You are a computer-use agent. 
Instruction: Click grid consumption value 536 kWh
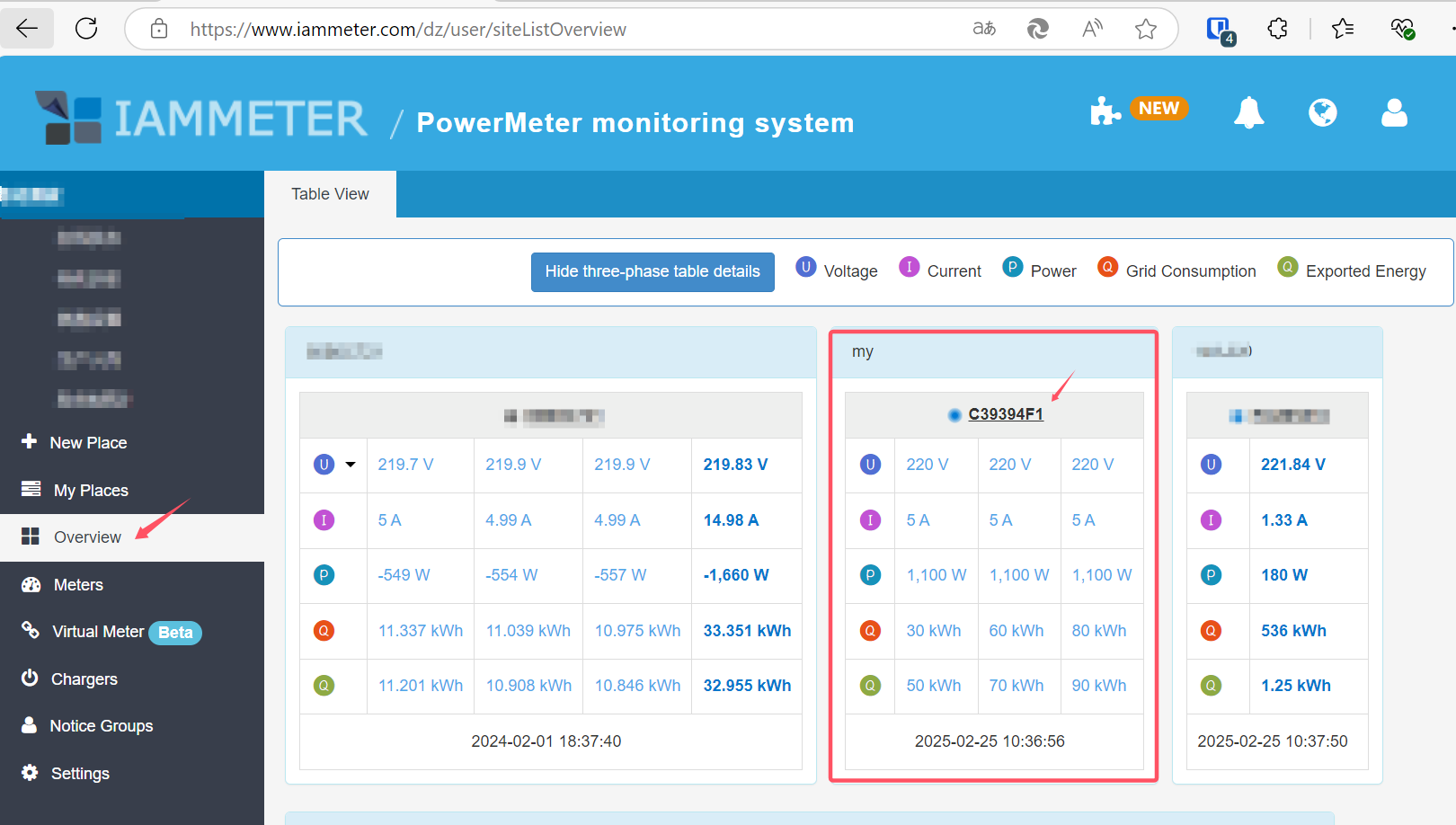coord(1293,631)
